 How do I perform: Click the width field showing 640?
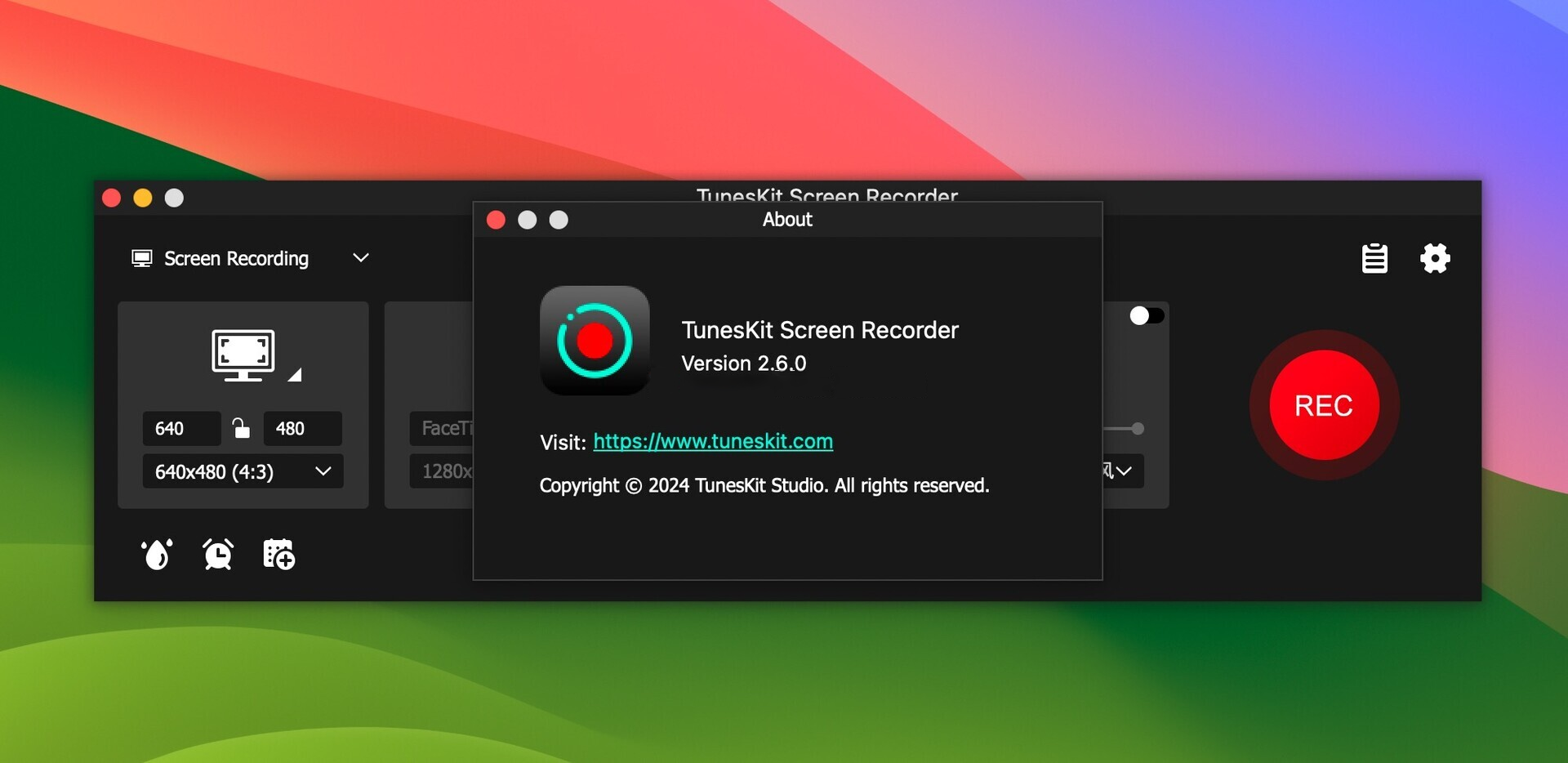(x=181, y=428)
